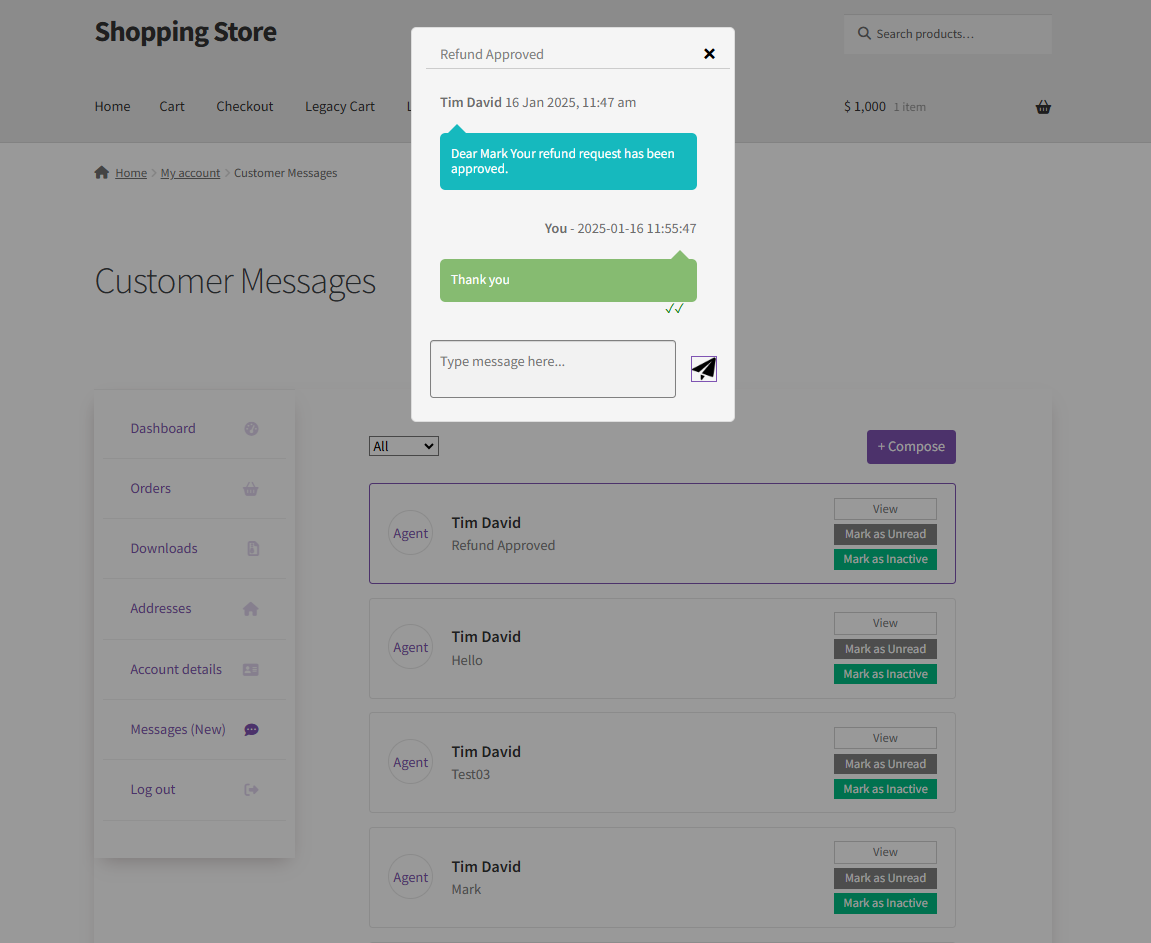Mark the Hello message as Inactive
Screen dimensions: 1151x943
click(x=885, y=674)
